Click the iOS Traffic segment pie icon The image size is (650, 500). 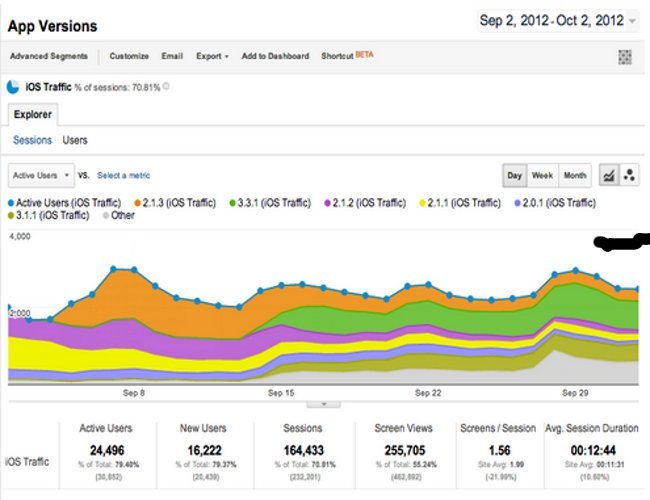point(14,87)
